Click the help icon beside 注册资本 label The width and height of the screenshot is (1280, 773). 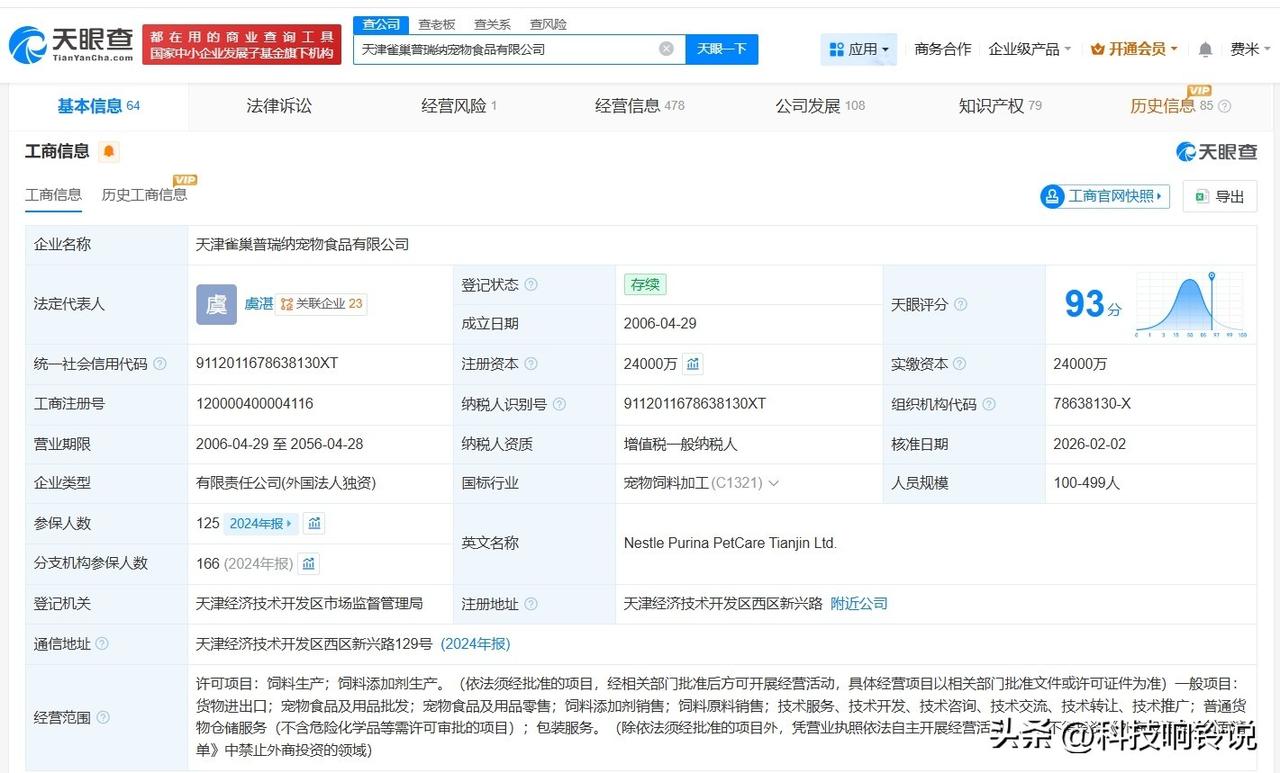tap(531, 364)
